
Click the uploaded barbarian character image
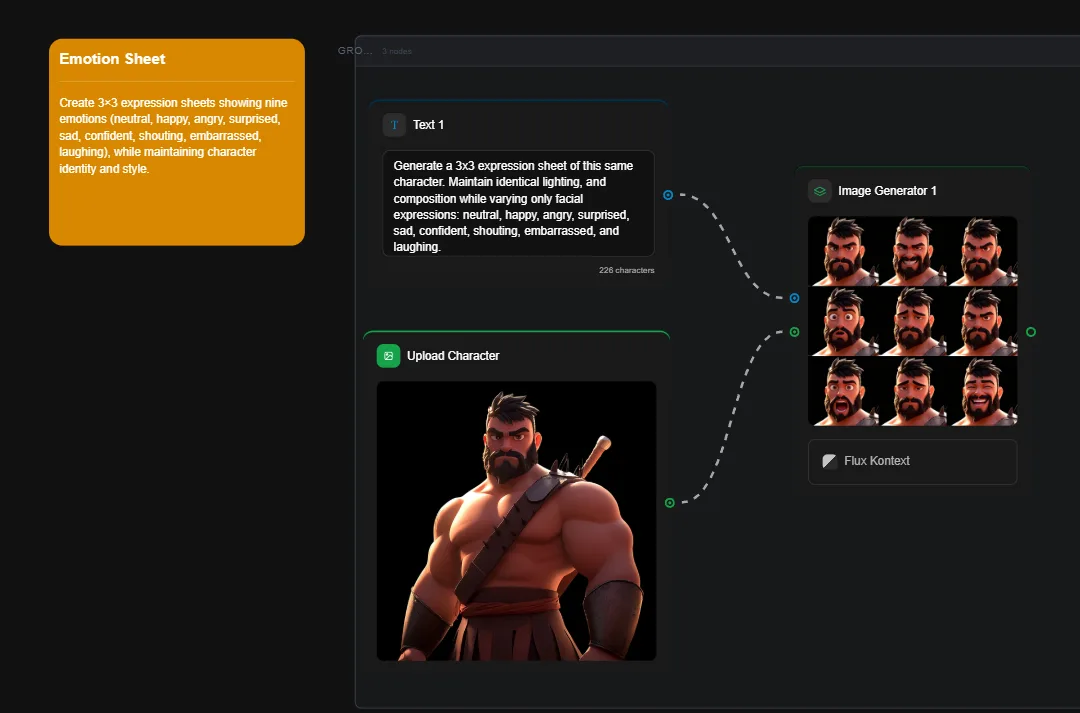[x=516, y=520]
